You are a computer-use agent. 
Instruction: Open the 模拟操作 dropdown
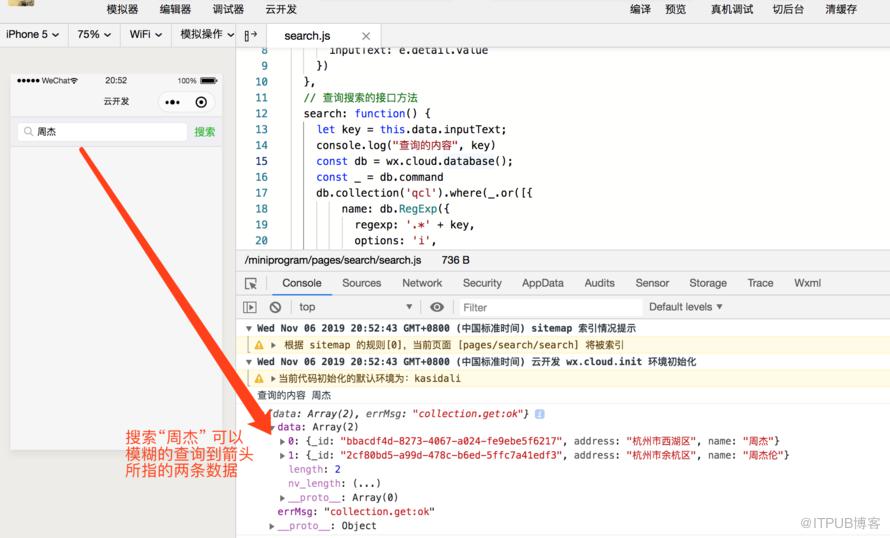(207, 34)
